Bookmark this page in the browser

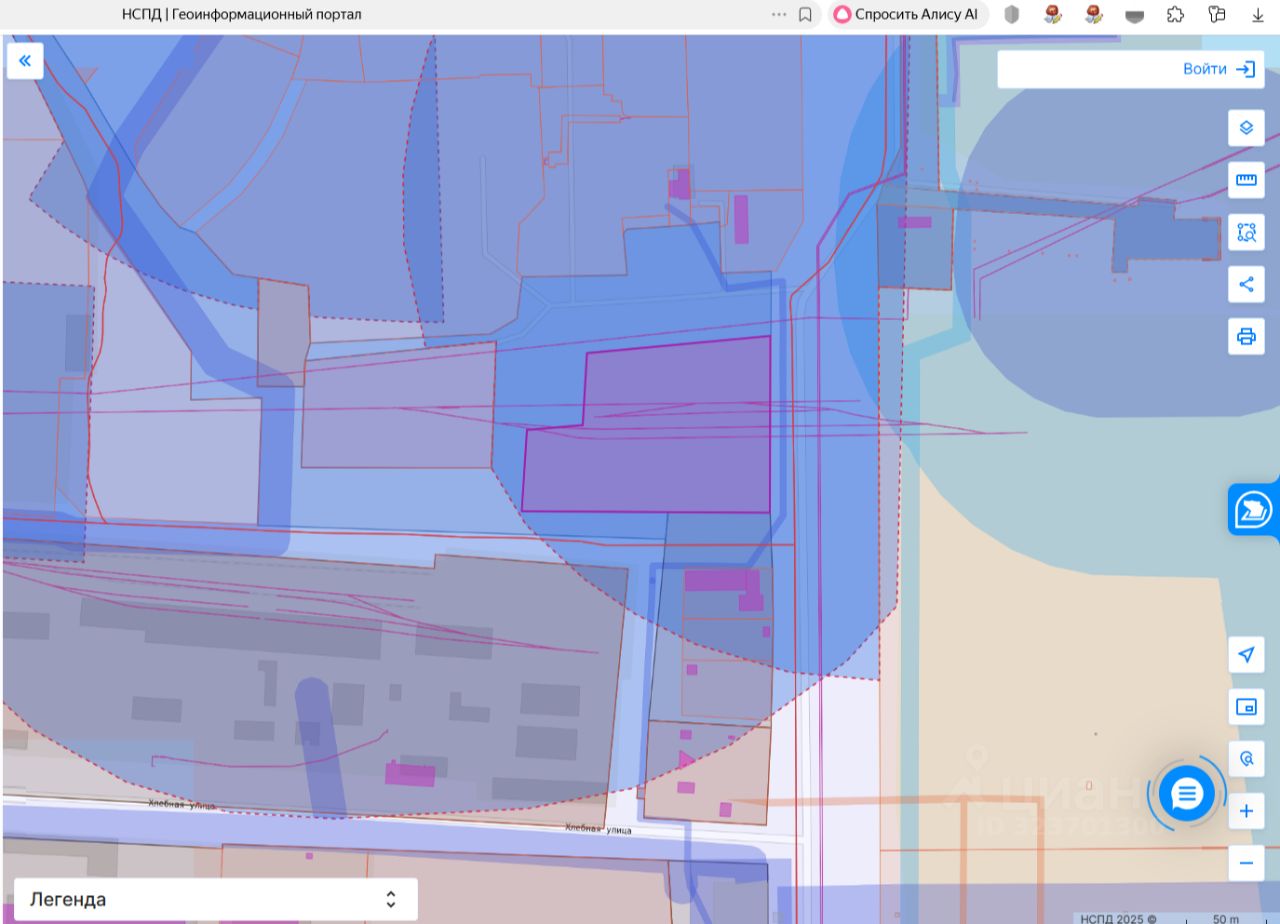click(805, 15)
